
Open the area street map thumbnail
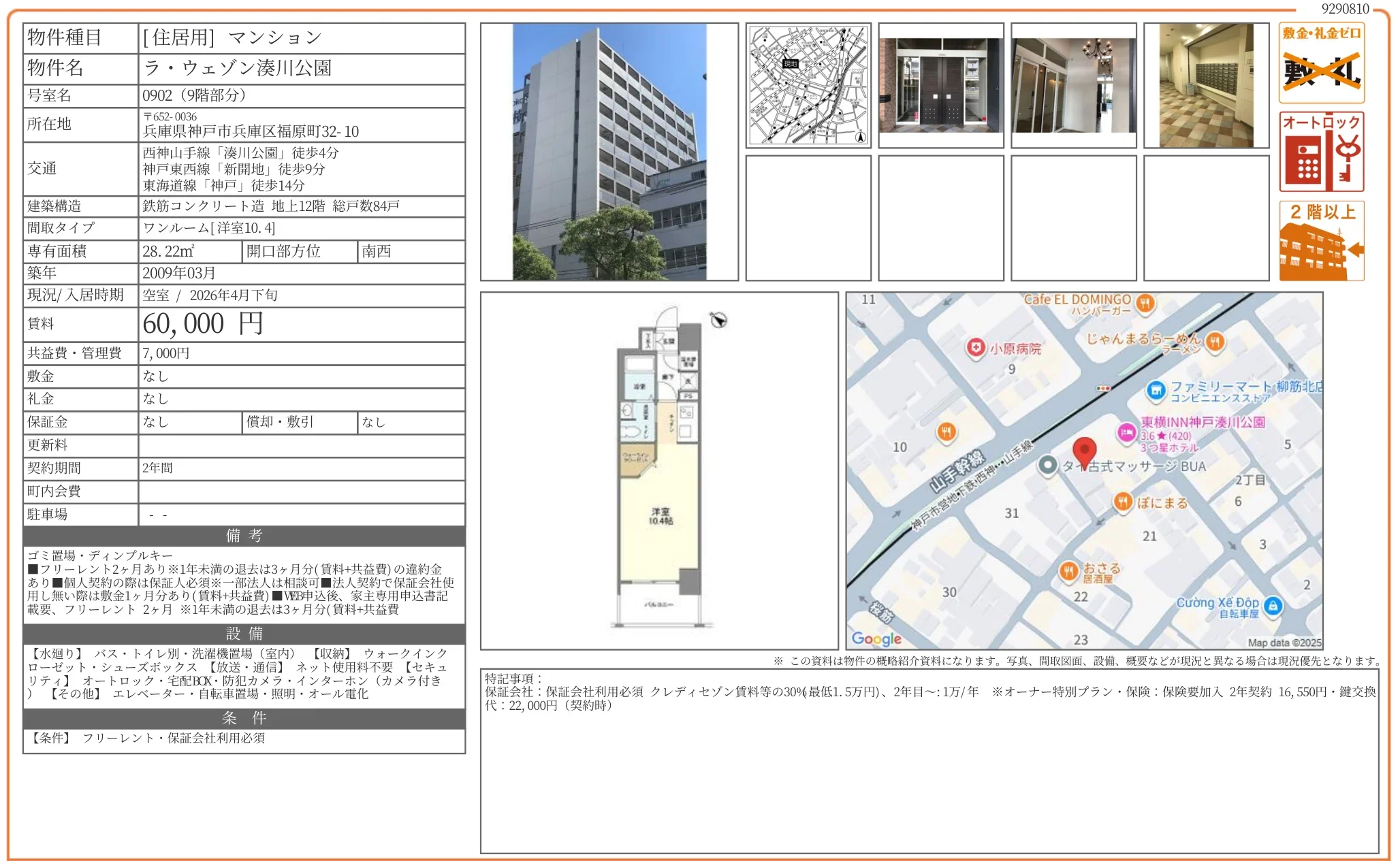(x=808, y=85)
